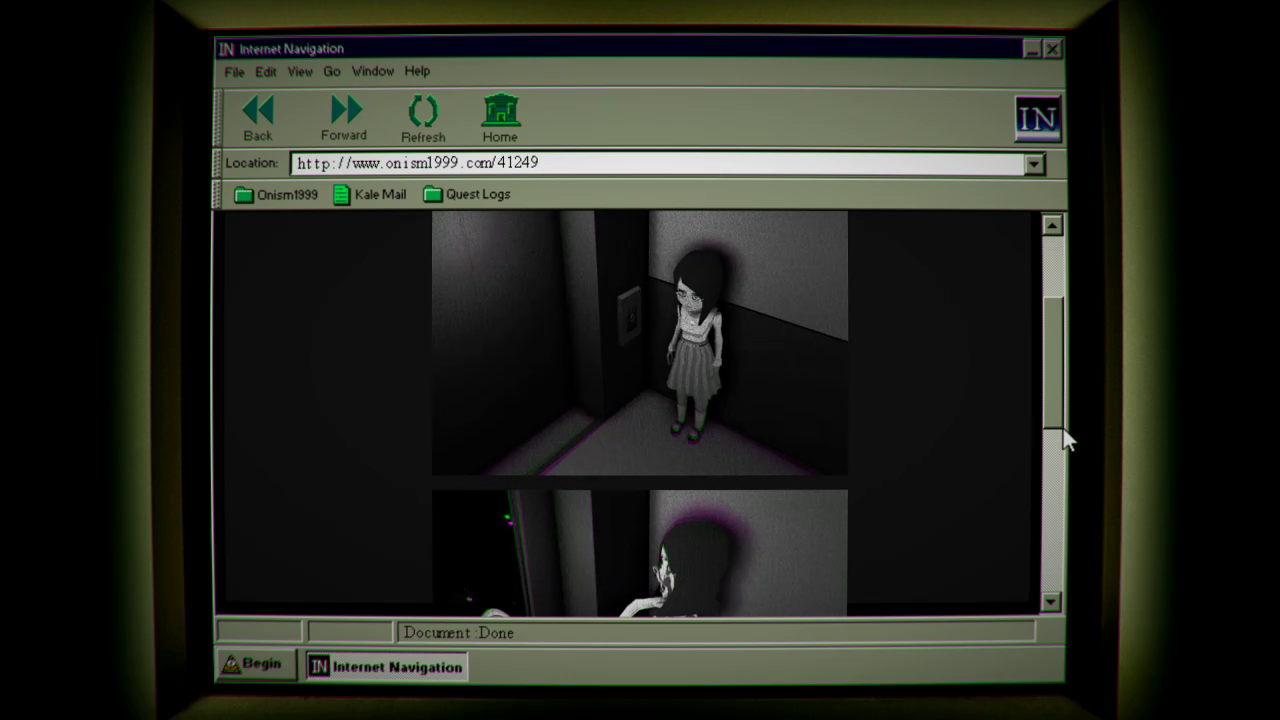
Task: Open the Window menu
Action: pos(372,71)
